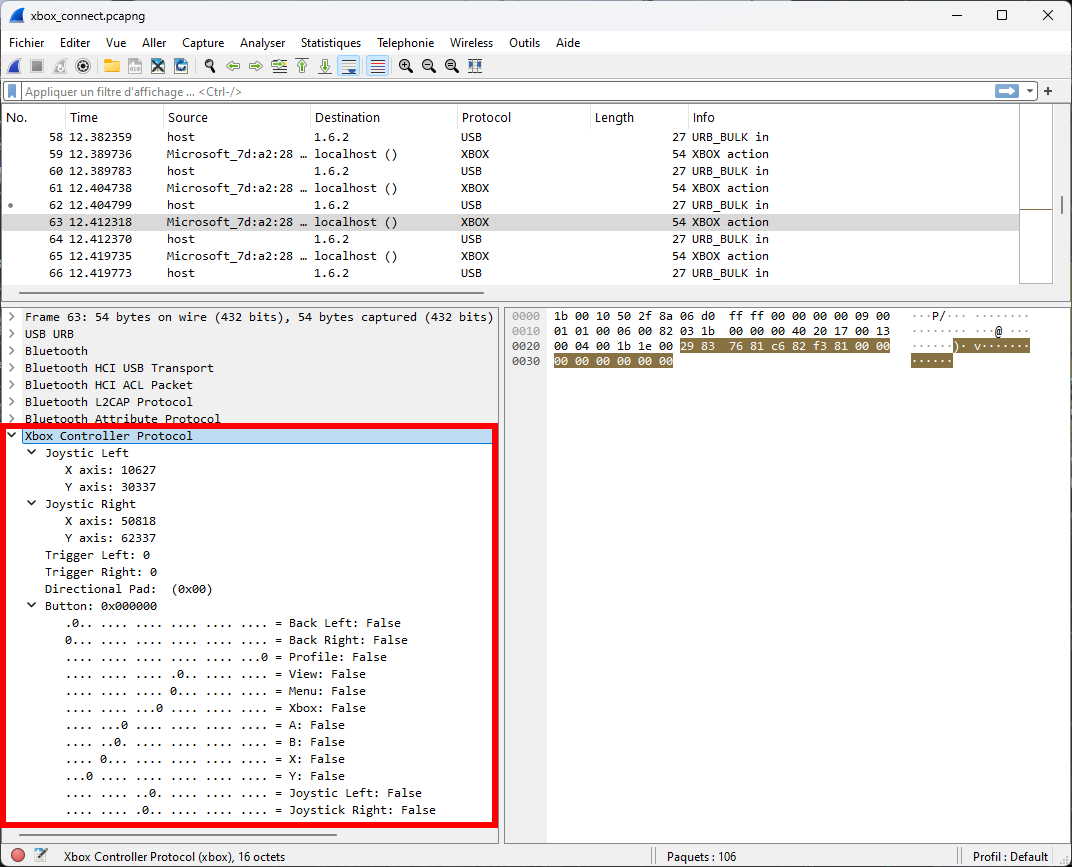Open find packet magnifier icon
This screenshot has height=867, width=1072.
click(x=210, y=66)
